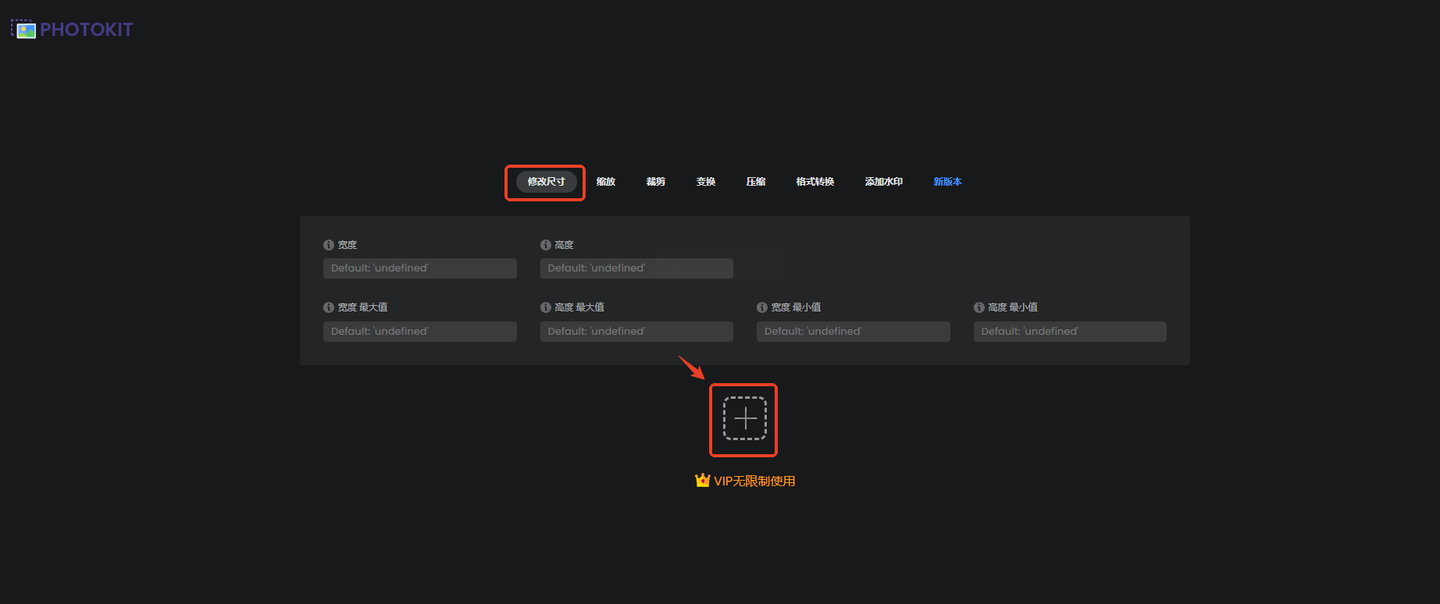This screenshot has width=1440, height=604.
Task: Go to the 变换 tab
Action: [706, 182]
